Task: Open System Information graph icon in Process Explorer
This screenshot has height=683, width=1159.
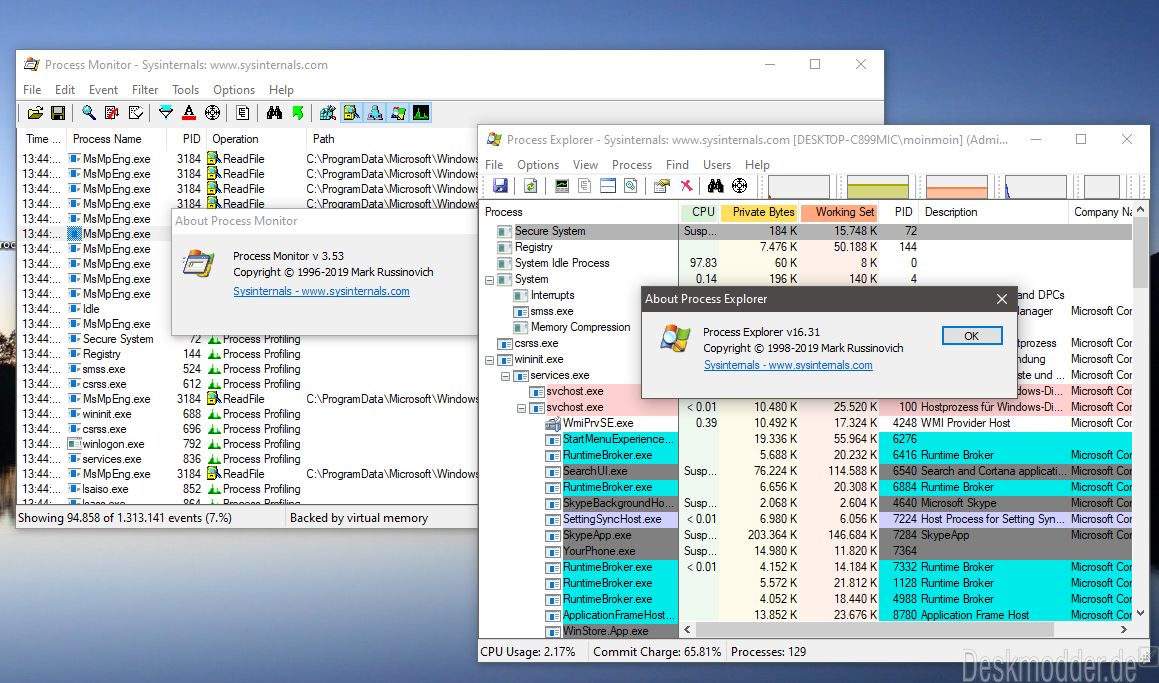Action: [x=562, y=186]
